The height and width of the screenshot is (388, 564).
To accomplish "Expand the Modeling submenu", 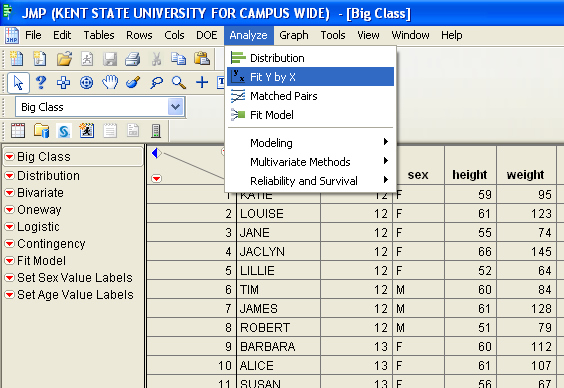I will 310,143.
